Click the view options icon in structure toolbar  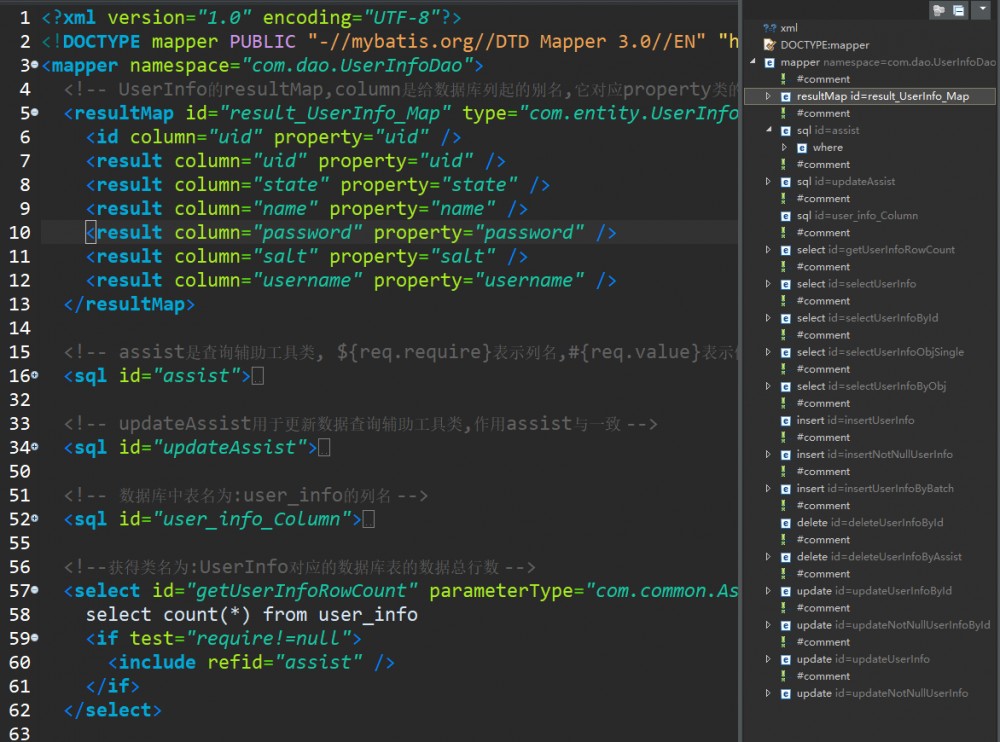[961, 9]
